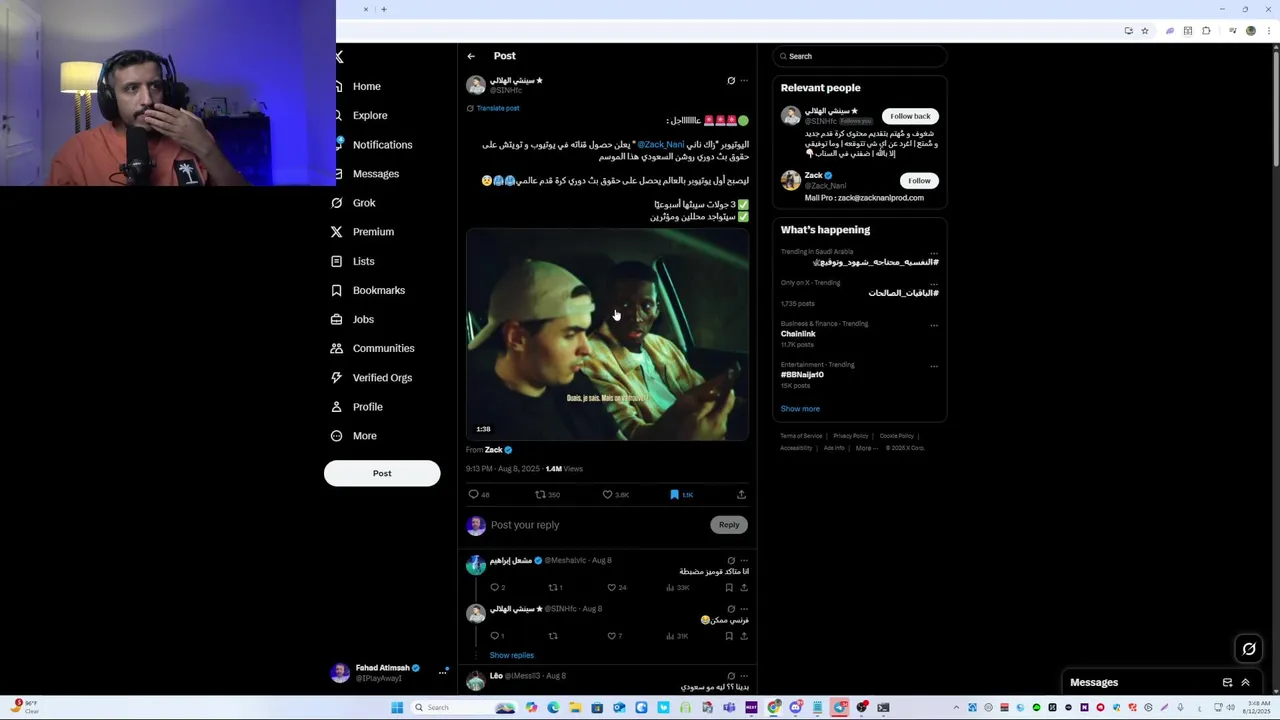Open Fahad Atimsah account menu dots

pyautogui.click(x=442, y=673)
